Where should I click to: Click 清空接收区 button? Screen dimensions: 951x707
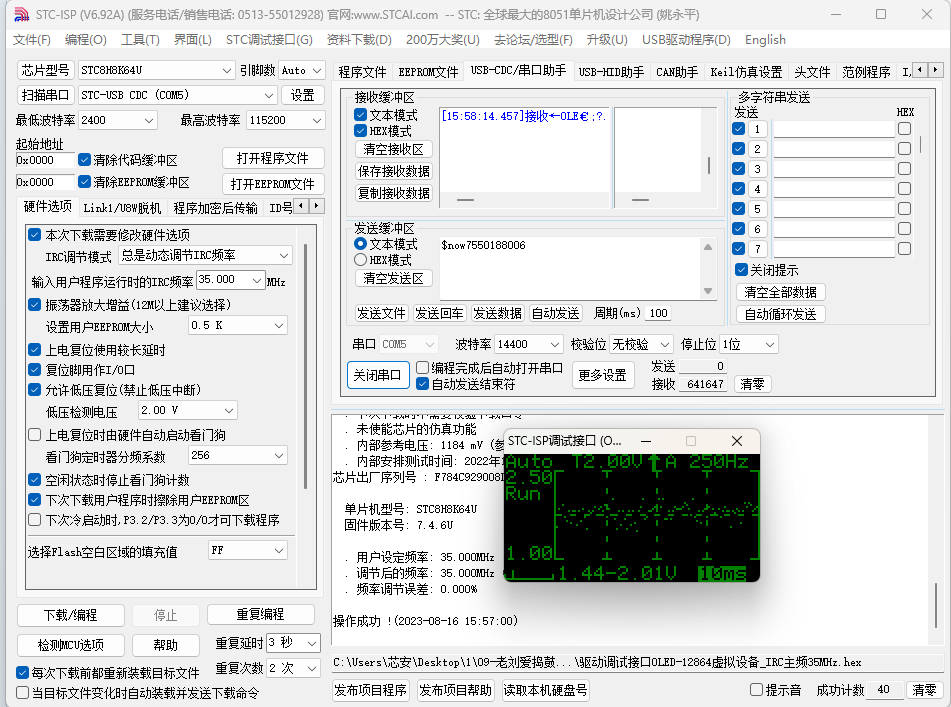(x=393, y=149)
